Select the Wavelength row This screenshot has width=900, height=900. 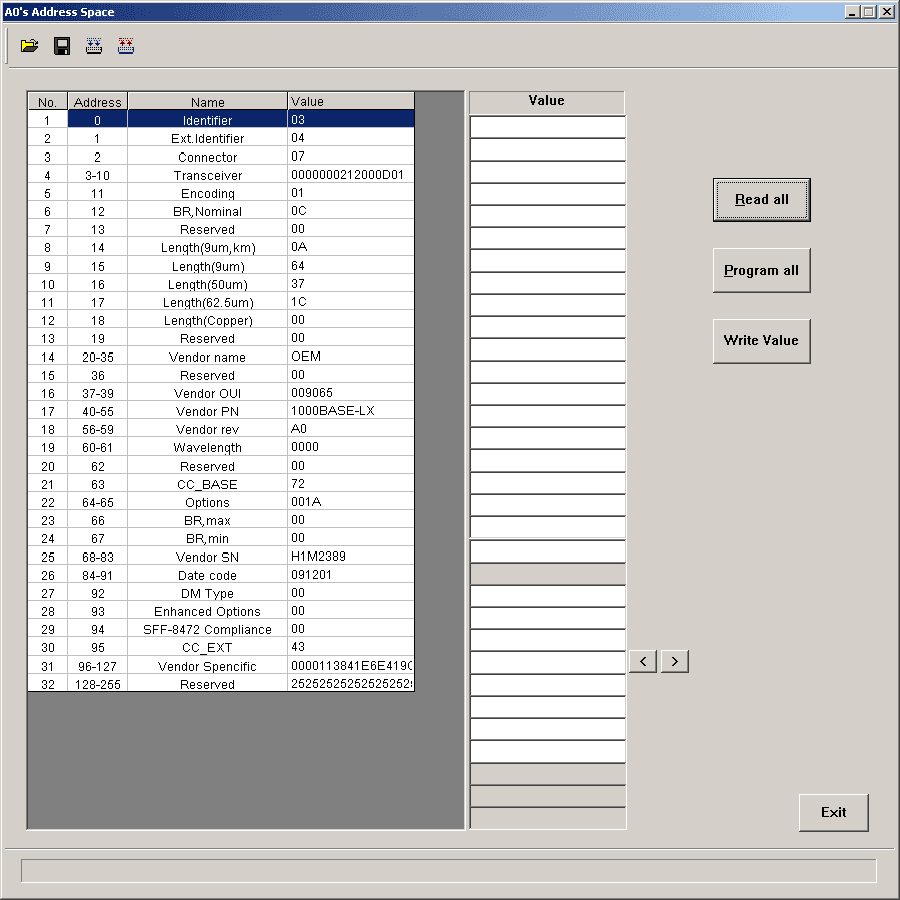click(x=207, y=447)
